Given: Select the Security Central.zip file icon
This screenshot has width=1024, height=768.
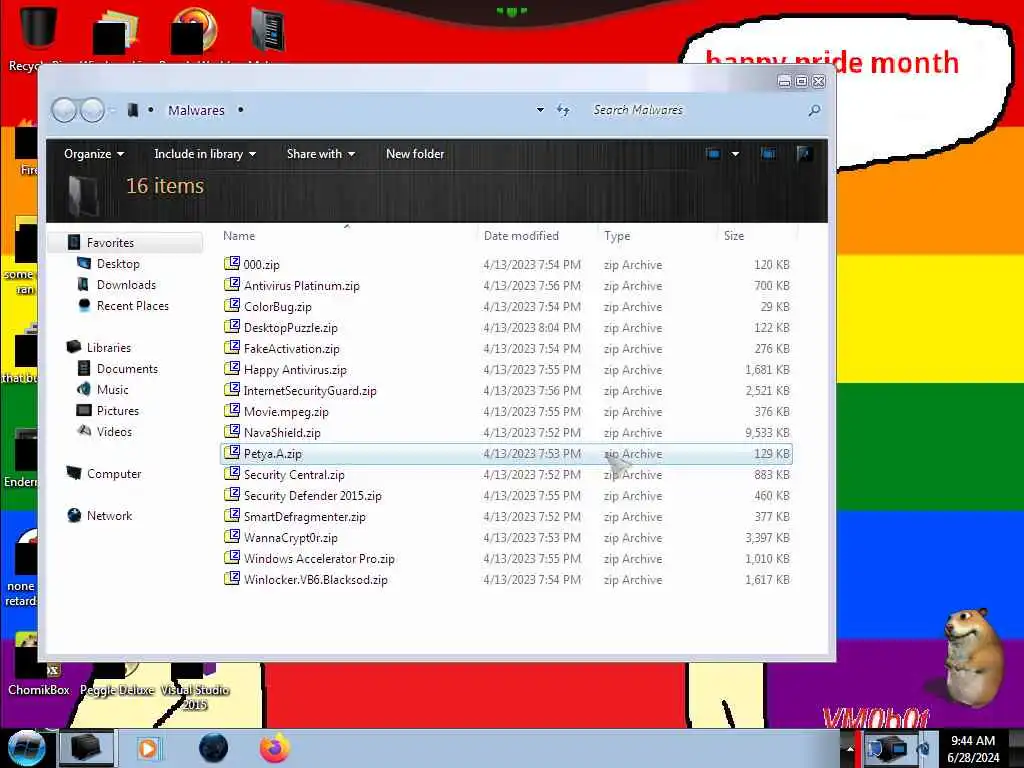Looking at the screenshot, I should click(232, 474).
